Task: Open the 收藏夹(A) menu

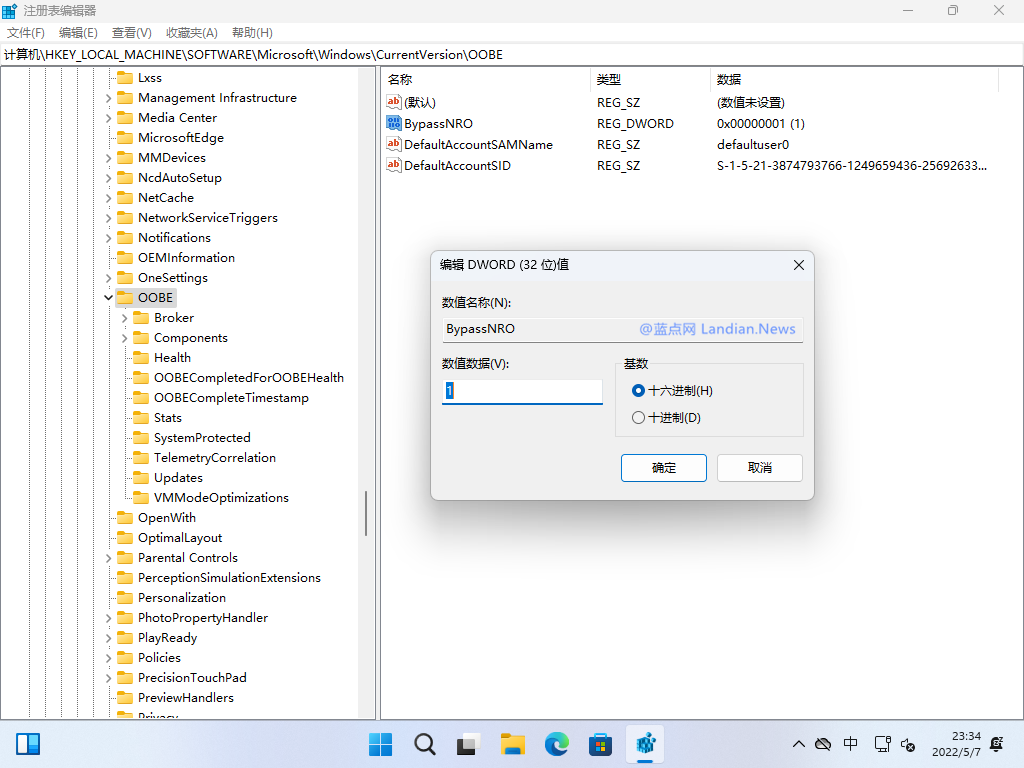Action: coord(191,33)
